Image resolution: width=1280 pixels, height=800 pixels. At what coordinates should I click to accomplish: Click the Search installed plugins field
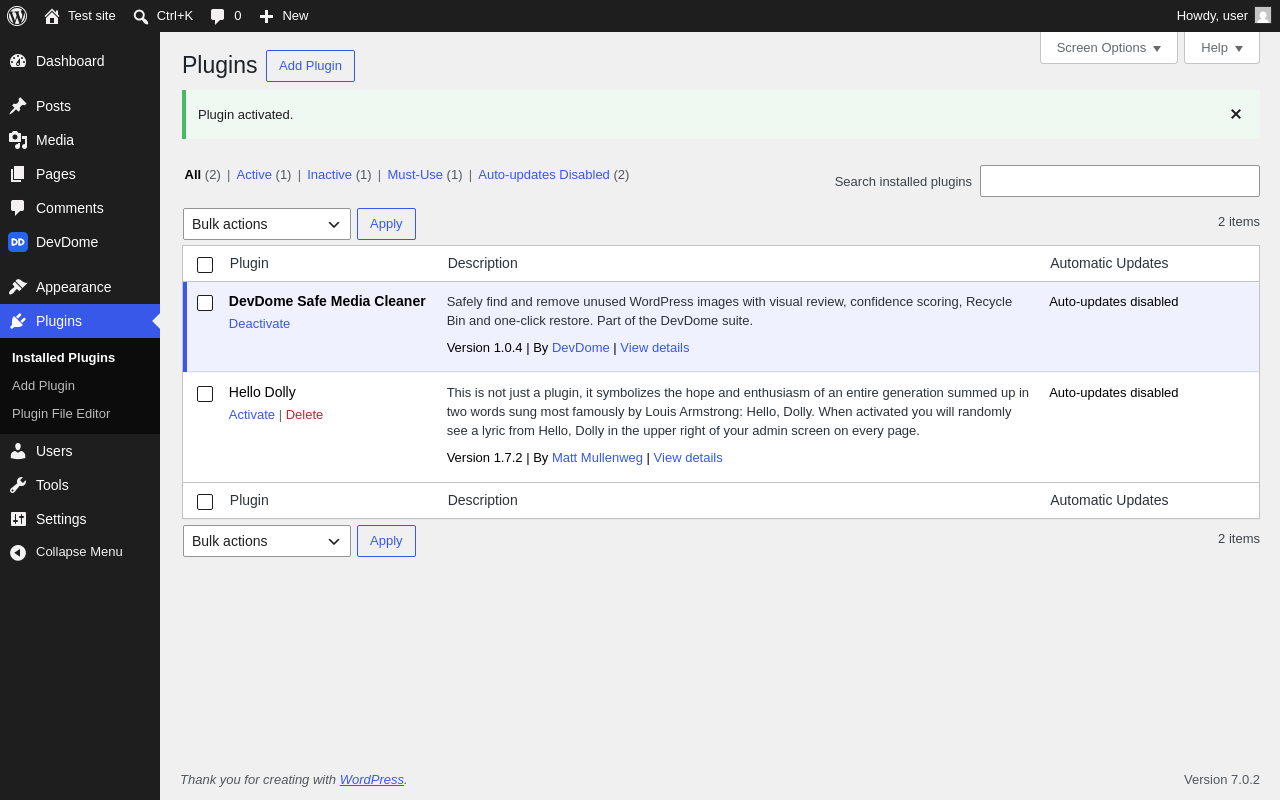pos(1120,181)
